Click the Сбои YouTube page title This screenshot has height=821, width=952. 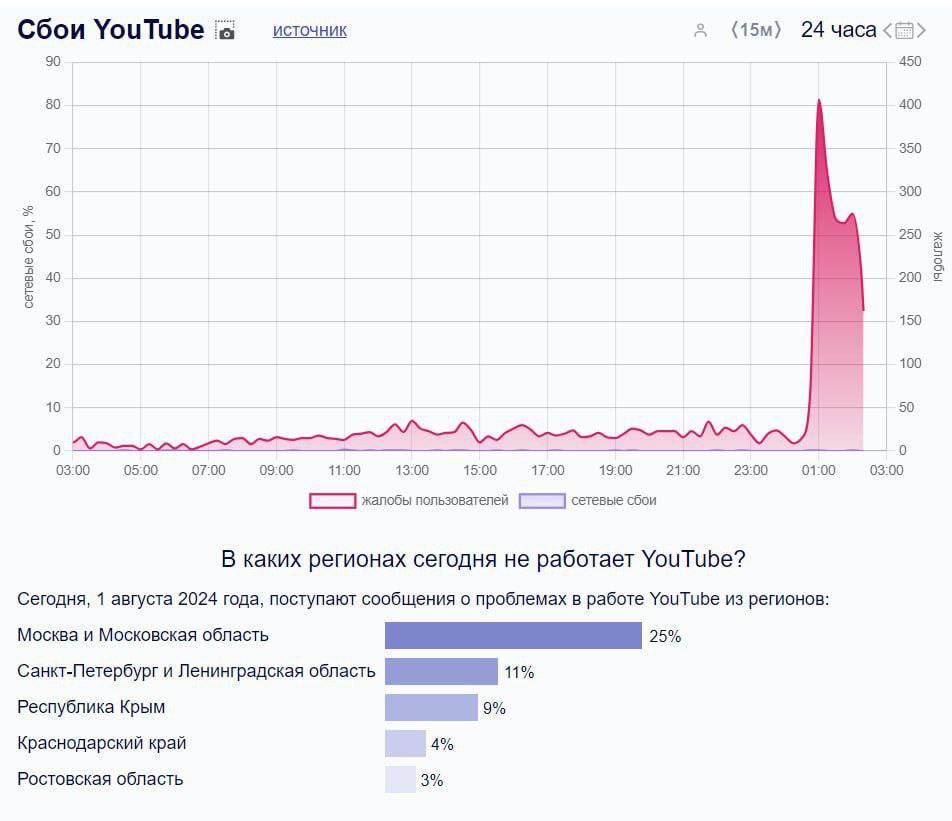111,30
